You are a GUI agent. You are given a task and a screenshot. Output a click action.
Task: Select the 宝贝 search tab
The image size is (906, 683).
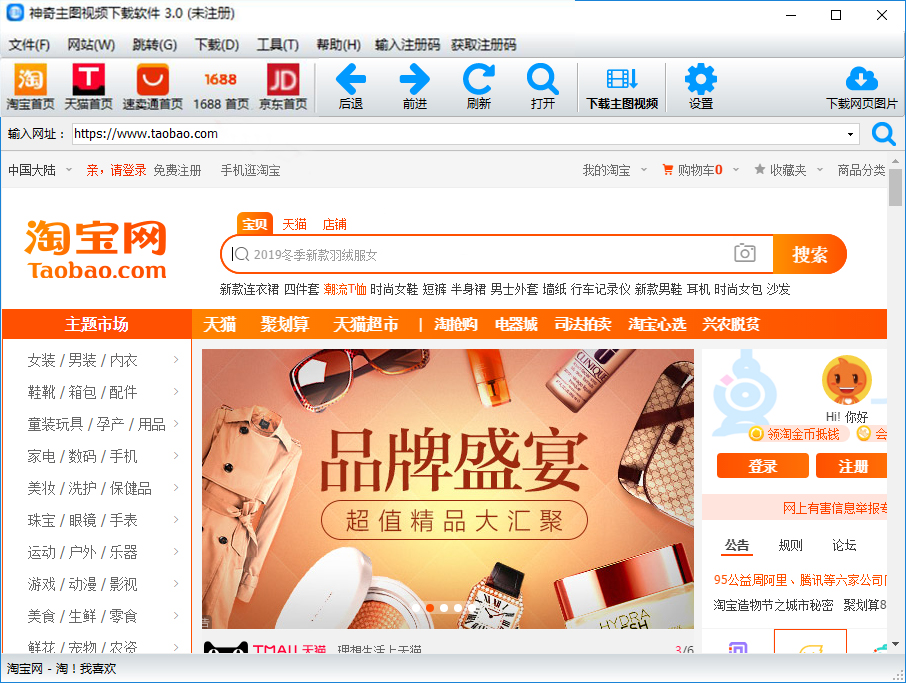pyautogui.click(x=254, y=224)
